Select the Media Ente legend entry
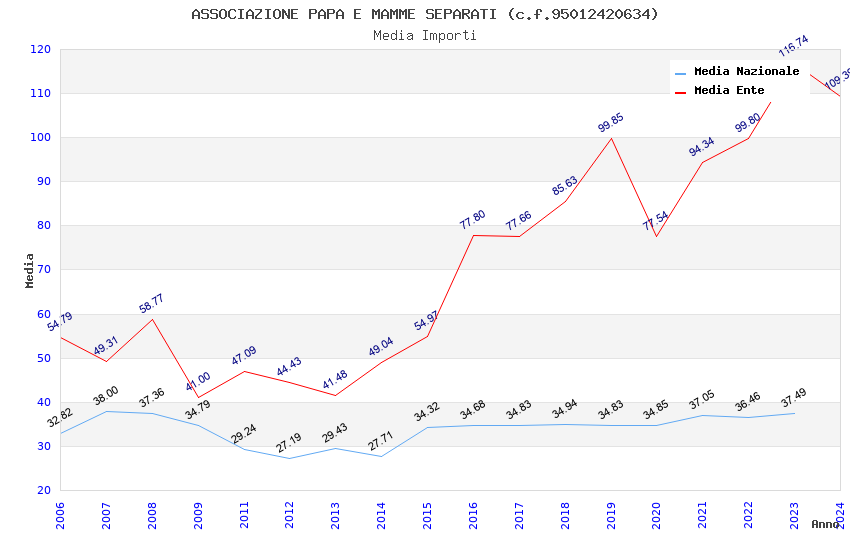This screenshot has height=550, width=850. pos(720,90)
